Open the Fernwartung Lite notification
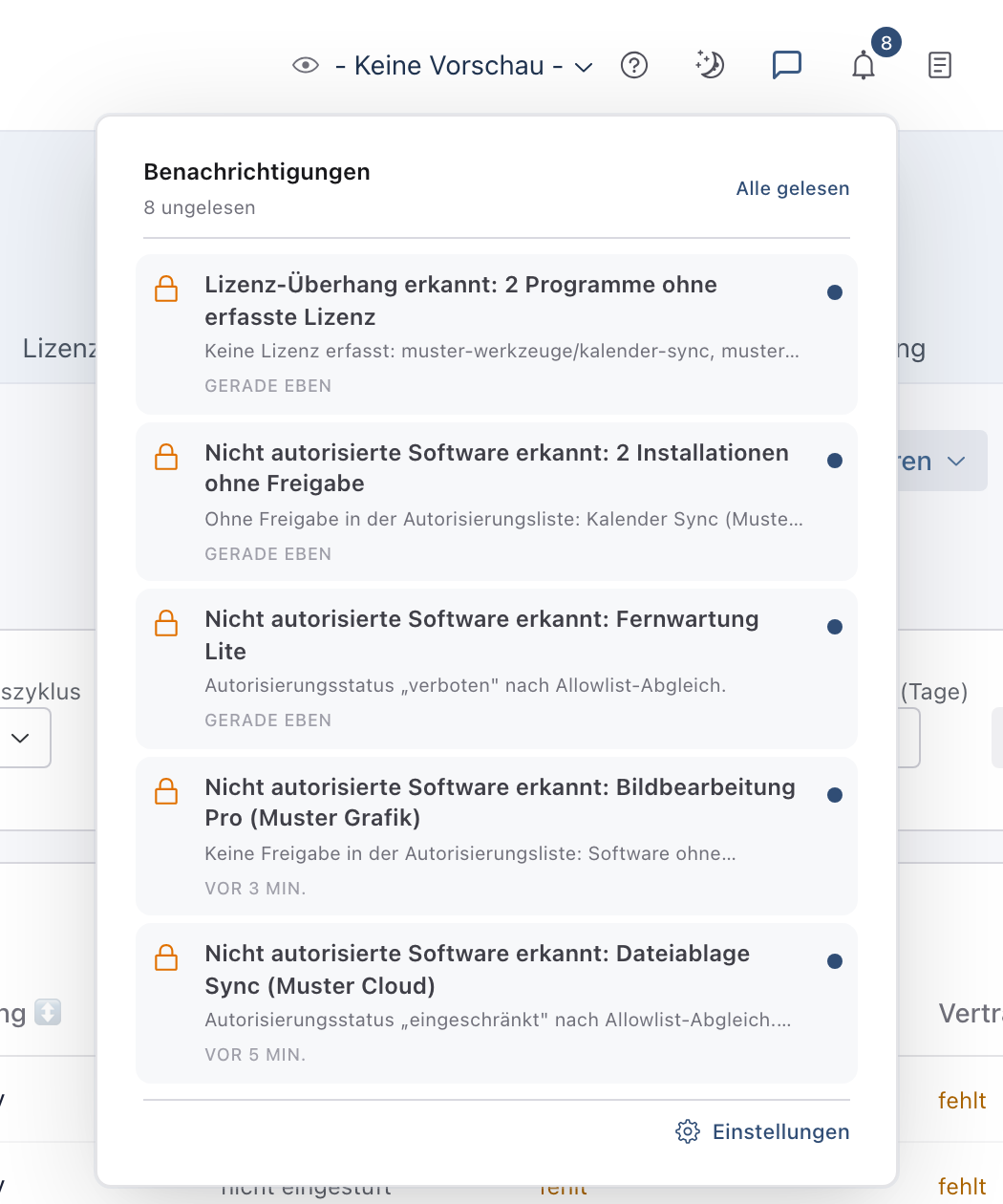Screen dimensions: 1003x1204 pyautogui.click(x=497, y=669)
